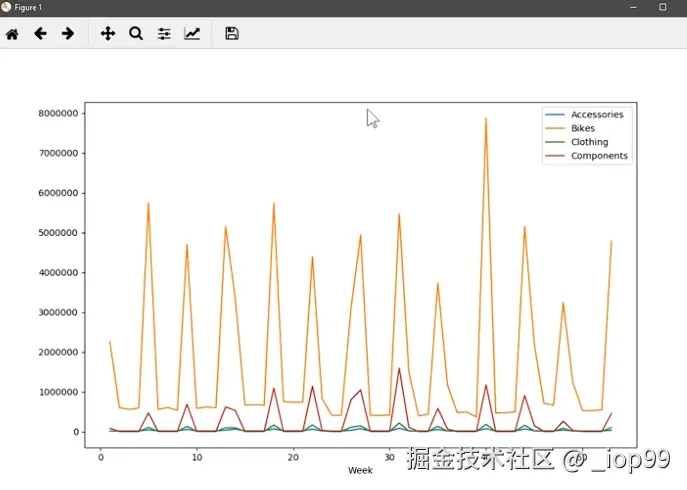Screen dimensions: 687x490
Task: Click the highest red Components peak
Action: pyautogui.click(x=399, y=369)
